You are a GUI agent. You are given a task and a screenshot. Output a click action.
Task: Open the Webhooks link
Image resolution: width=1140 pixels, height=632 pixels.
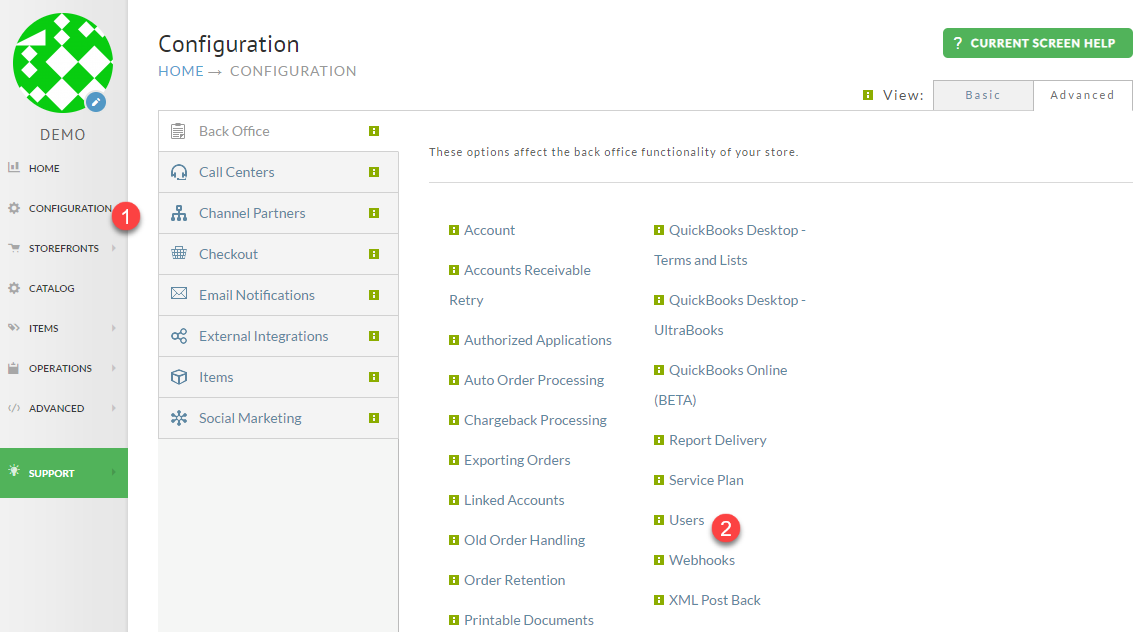coord(702,560)
